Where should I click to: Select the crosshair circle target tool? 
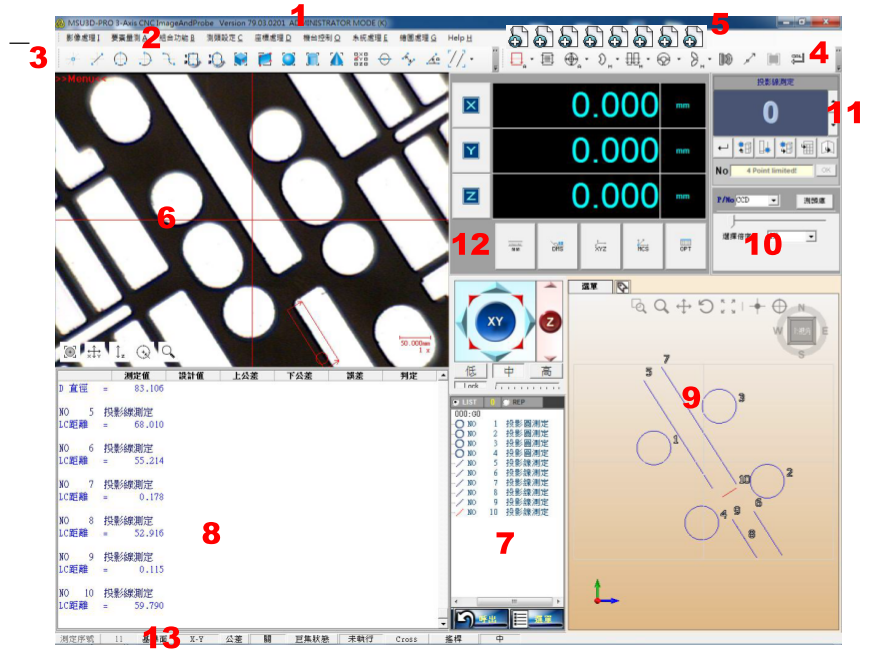[571, 59]
